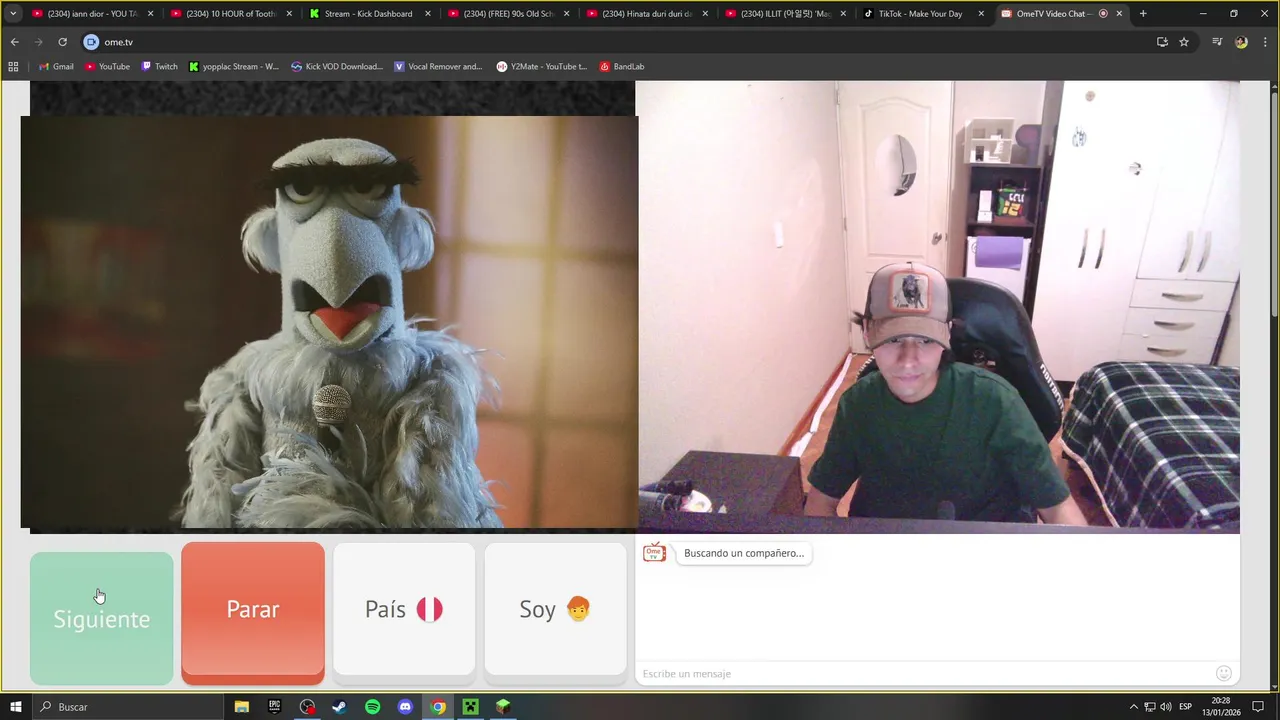Screen dimensions: 1280x720
Task: Launch Epic Games from the taskbar
Action: pyautogui.click(x=274, y=707)
